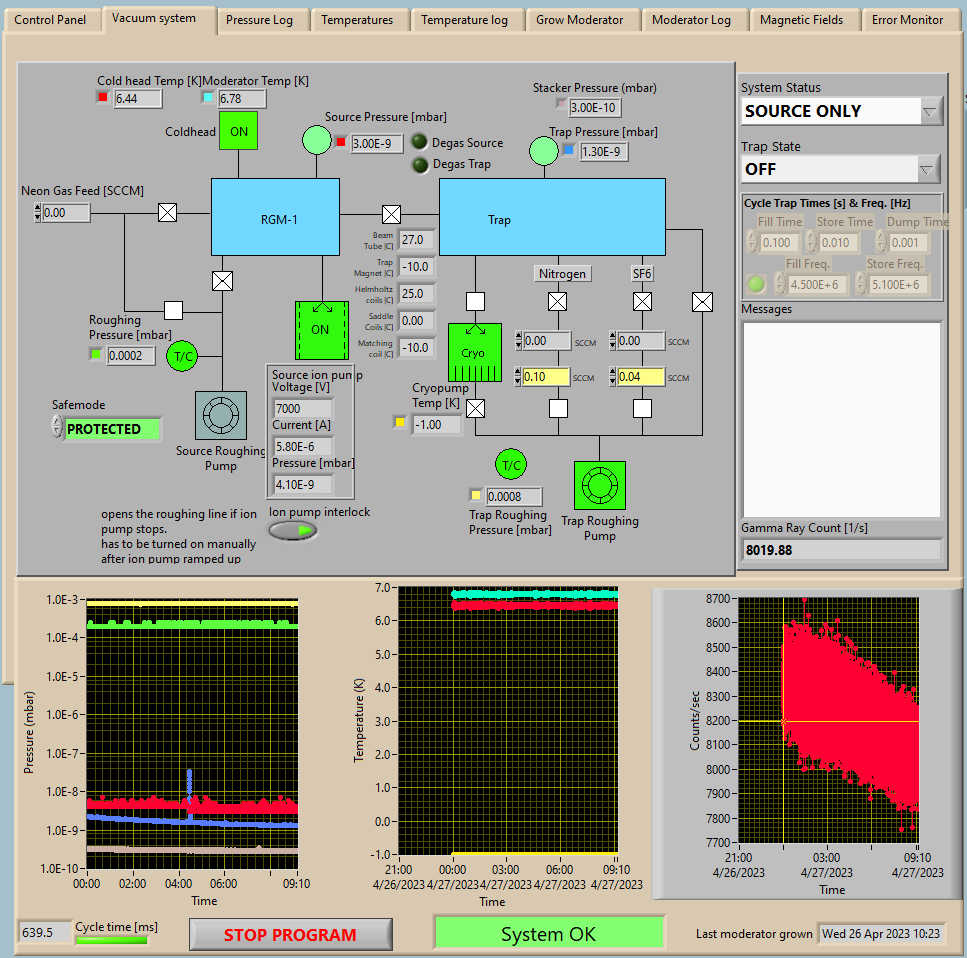Click the T/C gauge near Roughing Pressure
Screen dimensions: 967x958
click(183, 355)
